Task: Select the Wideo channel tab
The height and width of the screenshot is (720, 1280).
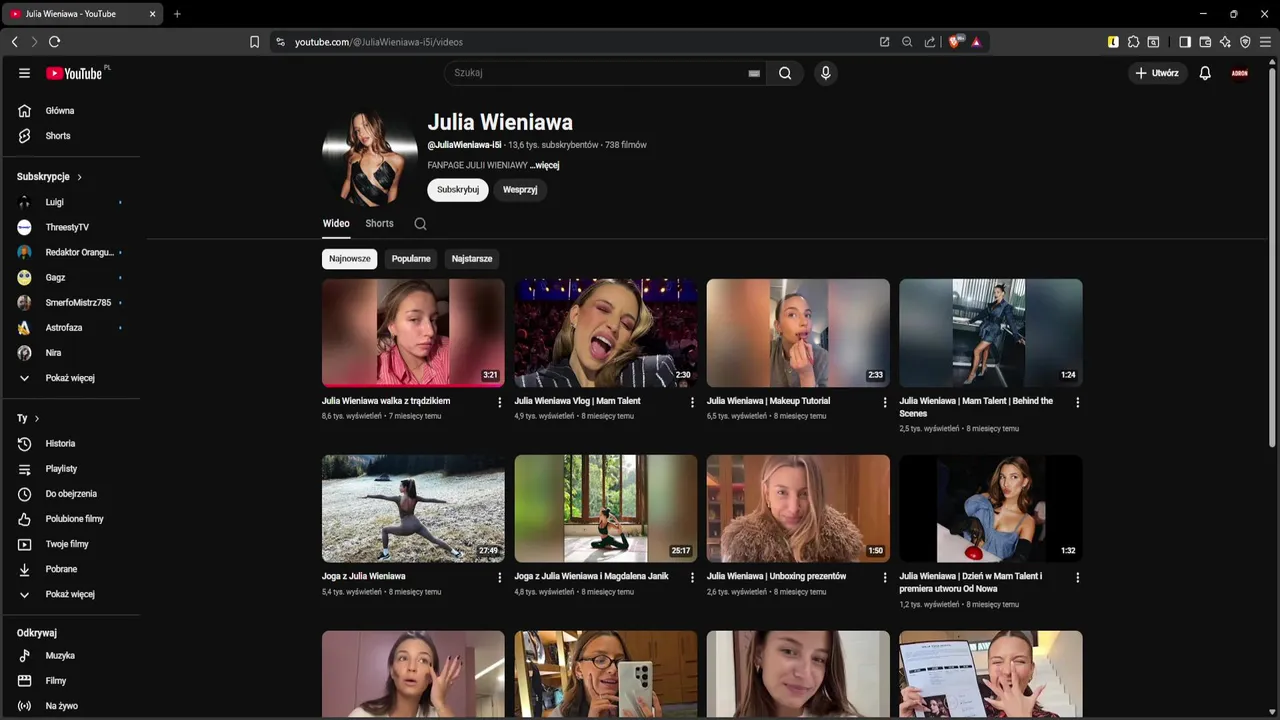Action: point(336,224)
